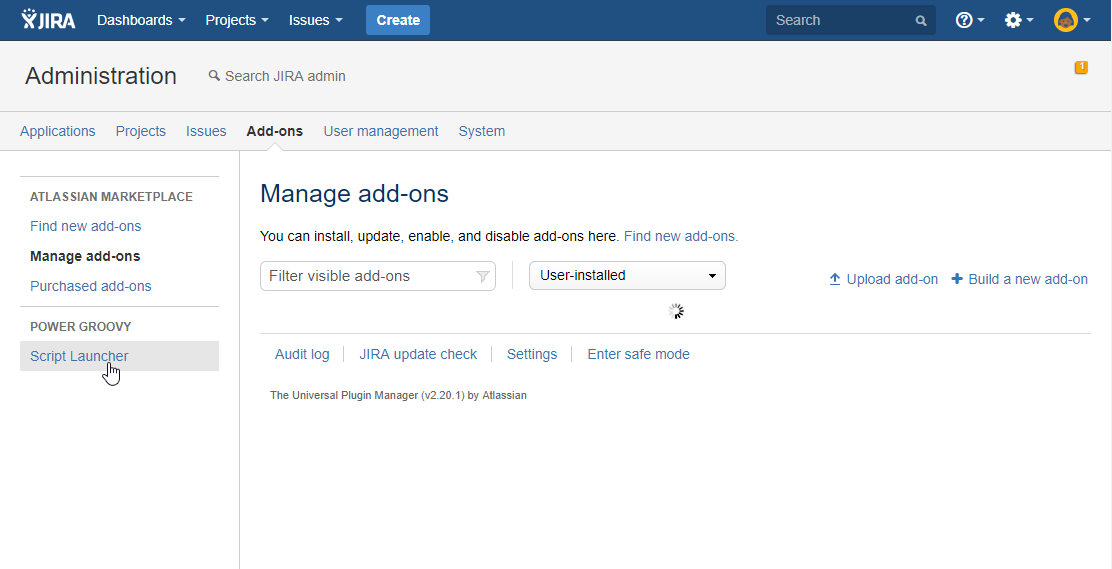1112x569 pixels.
Task: Click the Filter visible add-ons field
Action: [378, 276]
